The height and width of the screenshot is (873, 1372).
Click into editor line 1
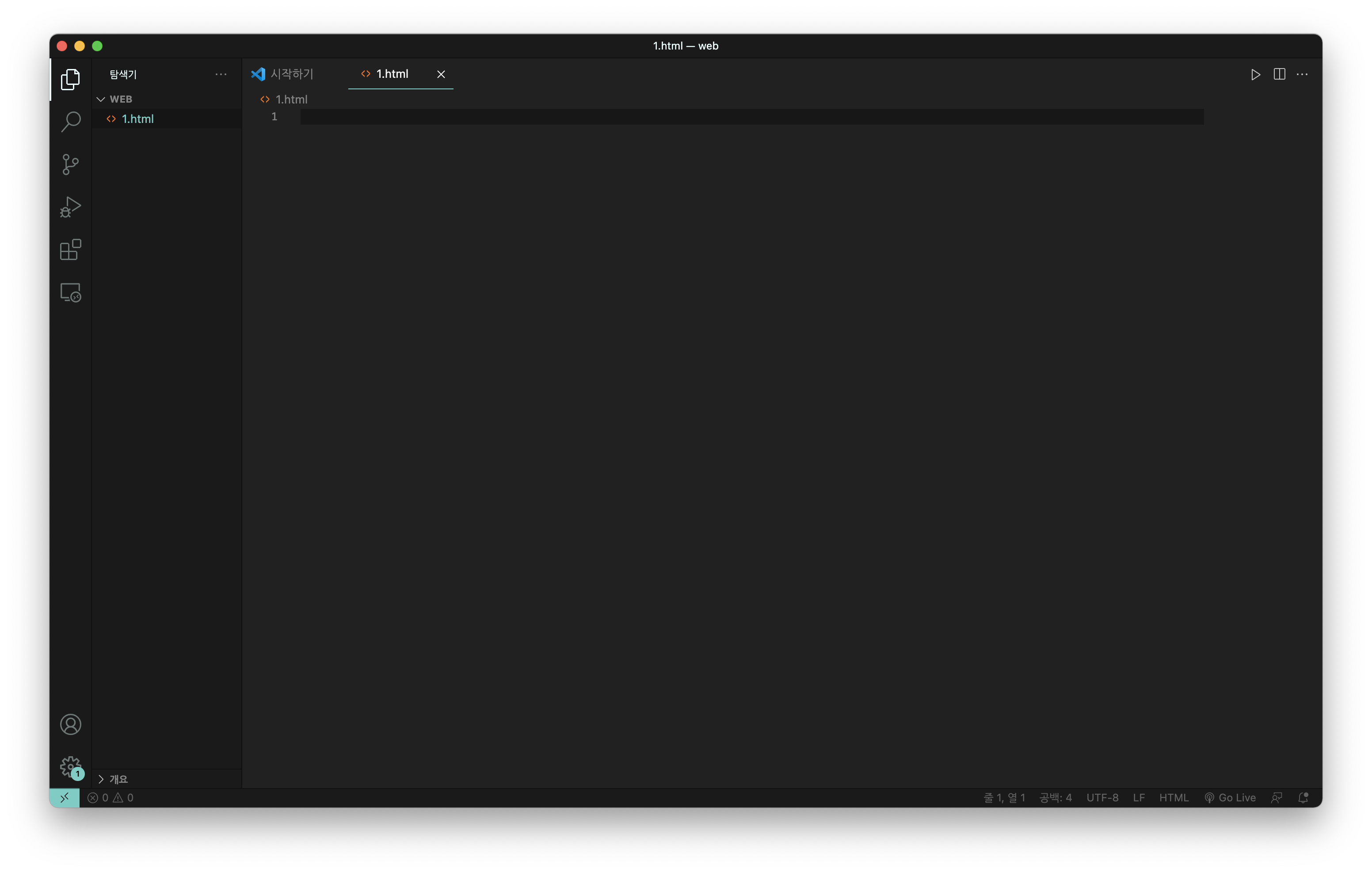pyautogui.click(x=741, y=117)
